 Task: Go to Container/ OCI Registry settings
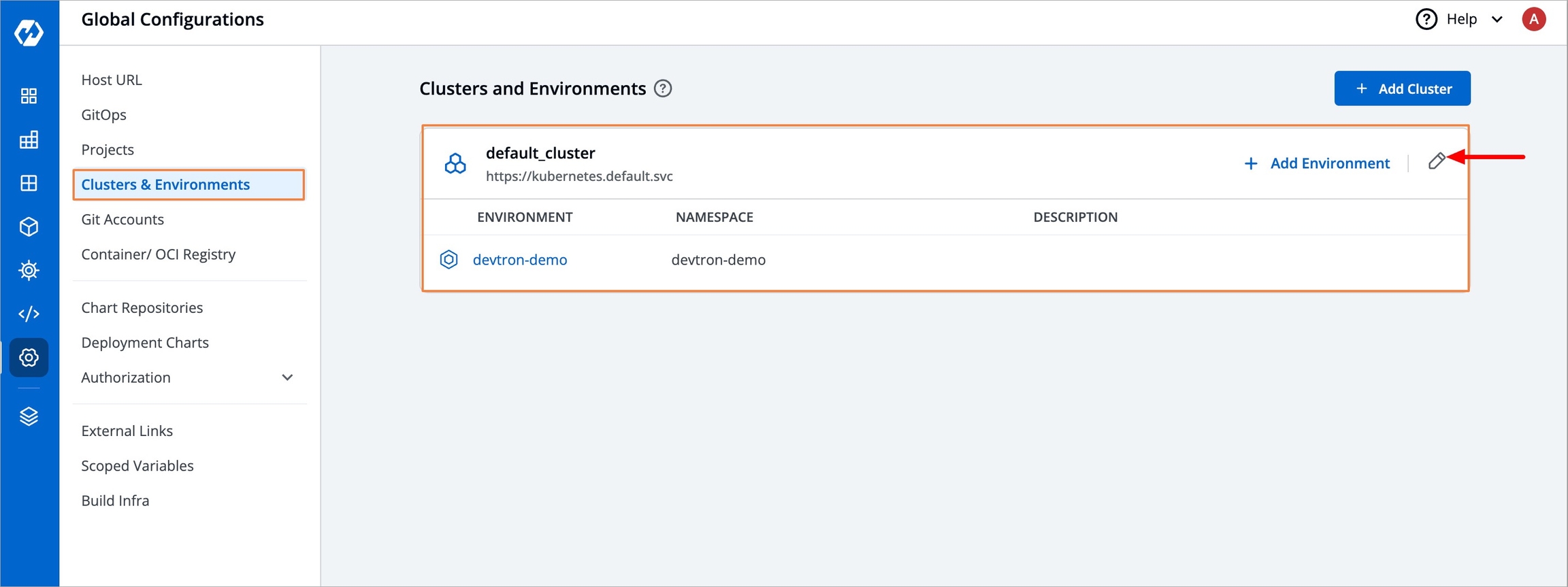[x=158, y=254]
